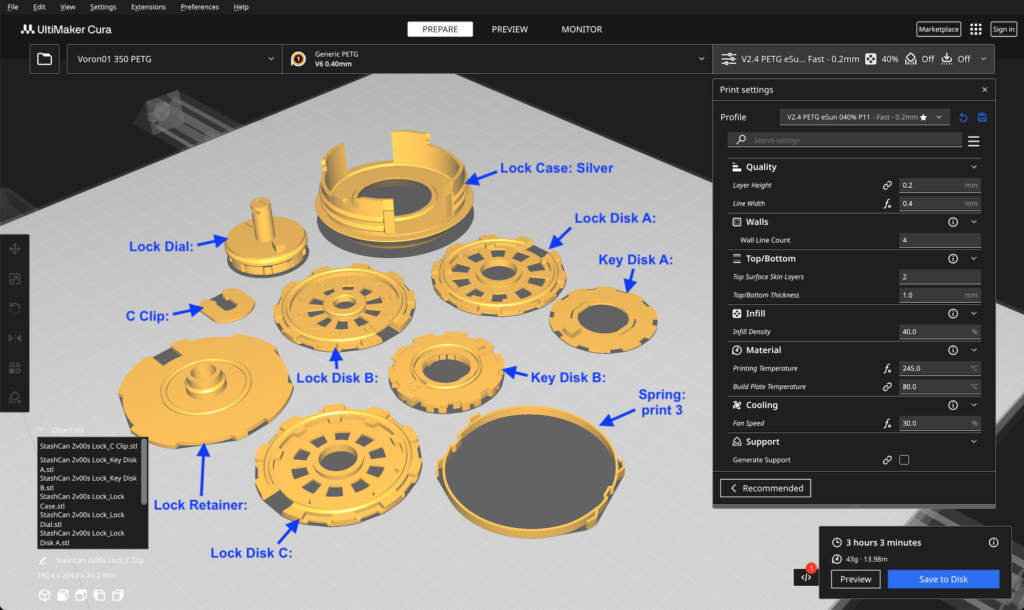The width and height of the screenshot is (1024, 610).
Task: Select the Per Model Settings tool
Action: 14,368
